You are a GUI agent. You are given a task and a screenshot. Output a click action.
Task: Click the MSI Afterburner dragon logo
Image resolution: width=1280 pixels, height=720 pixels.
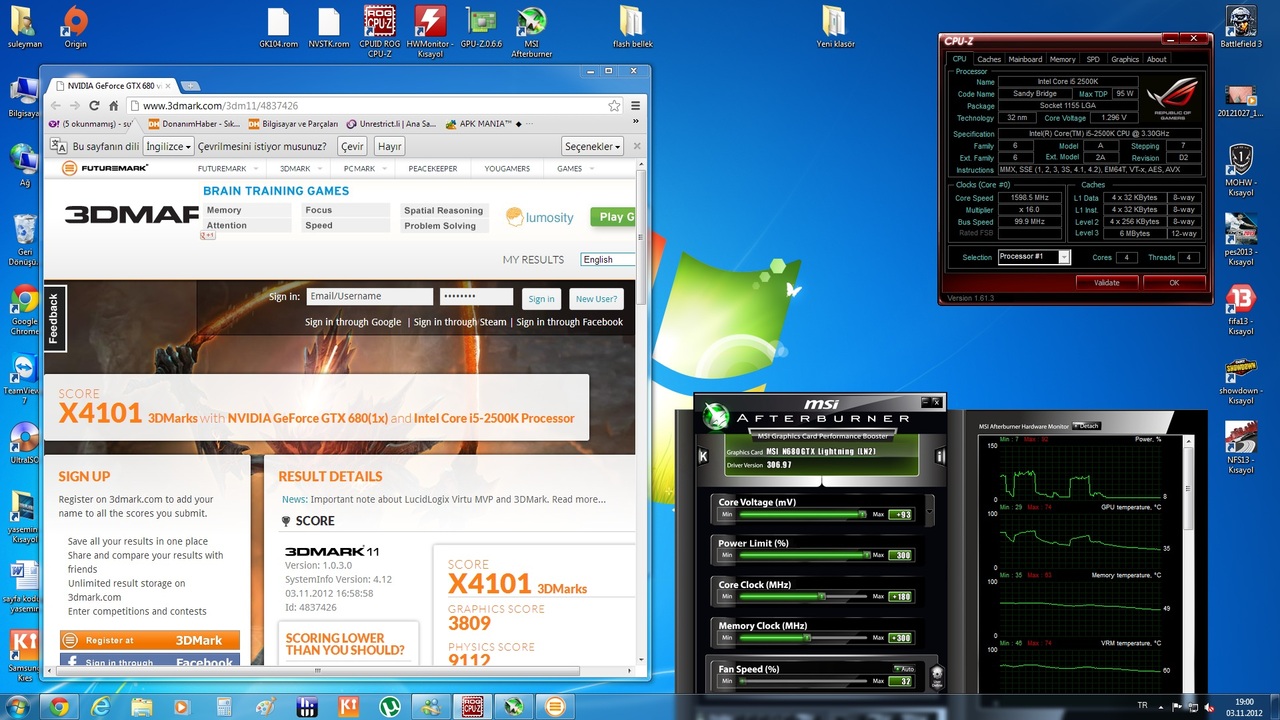coord(716,416)
